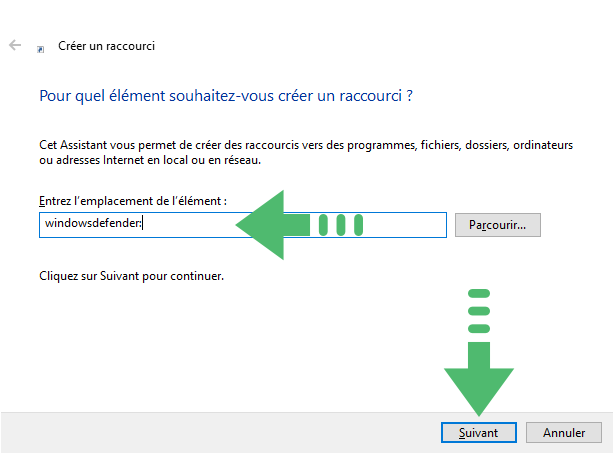Cancel the wizard with Annuler

click(564, 432)
